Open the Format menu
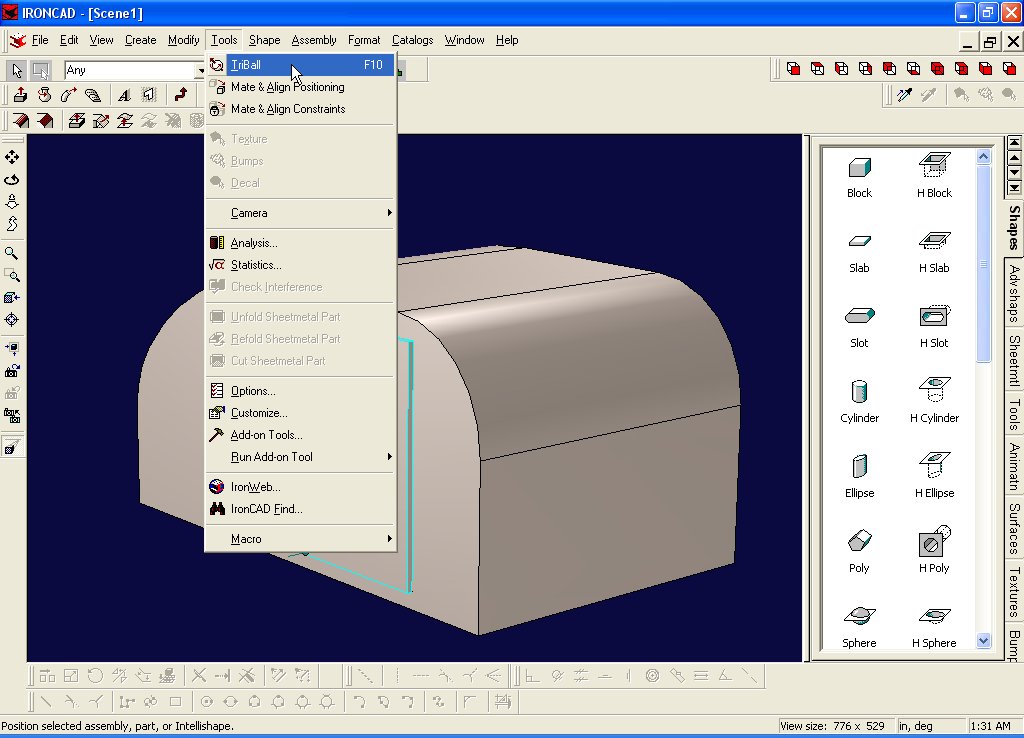The width and height of the screenshot is (1024, 738). tap(364, 40)
